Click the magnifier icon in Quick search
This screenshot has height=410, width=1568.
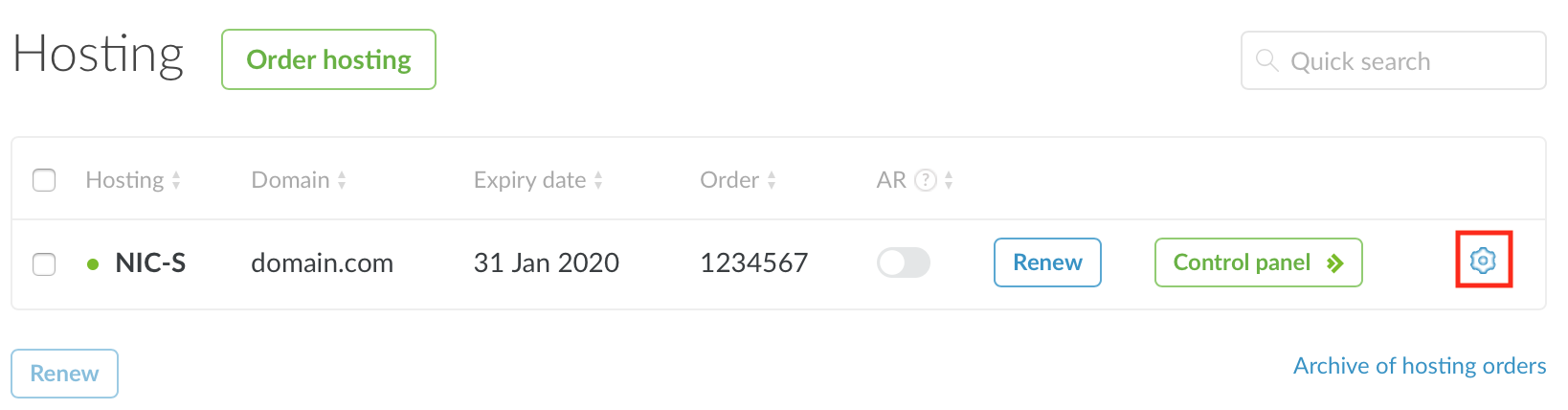[x=1266, y=60]
